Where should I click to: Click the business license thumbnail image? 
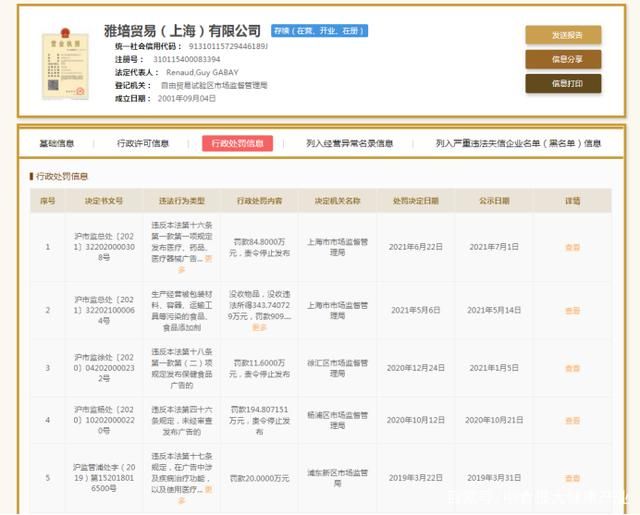tap(63, 65)
